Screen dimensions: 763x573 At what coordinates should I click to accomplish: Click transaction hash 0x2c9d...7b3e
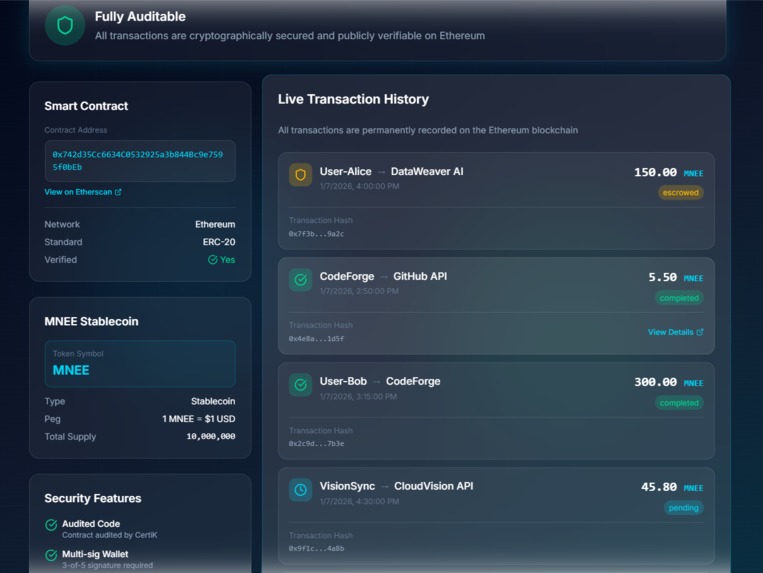(x=316, y=444)
